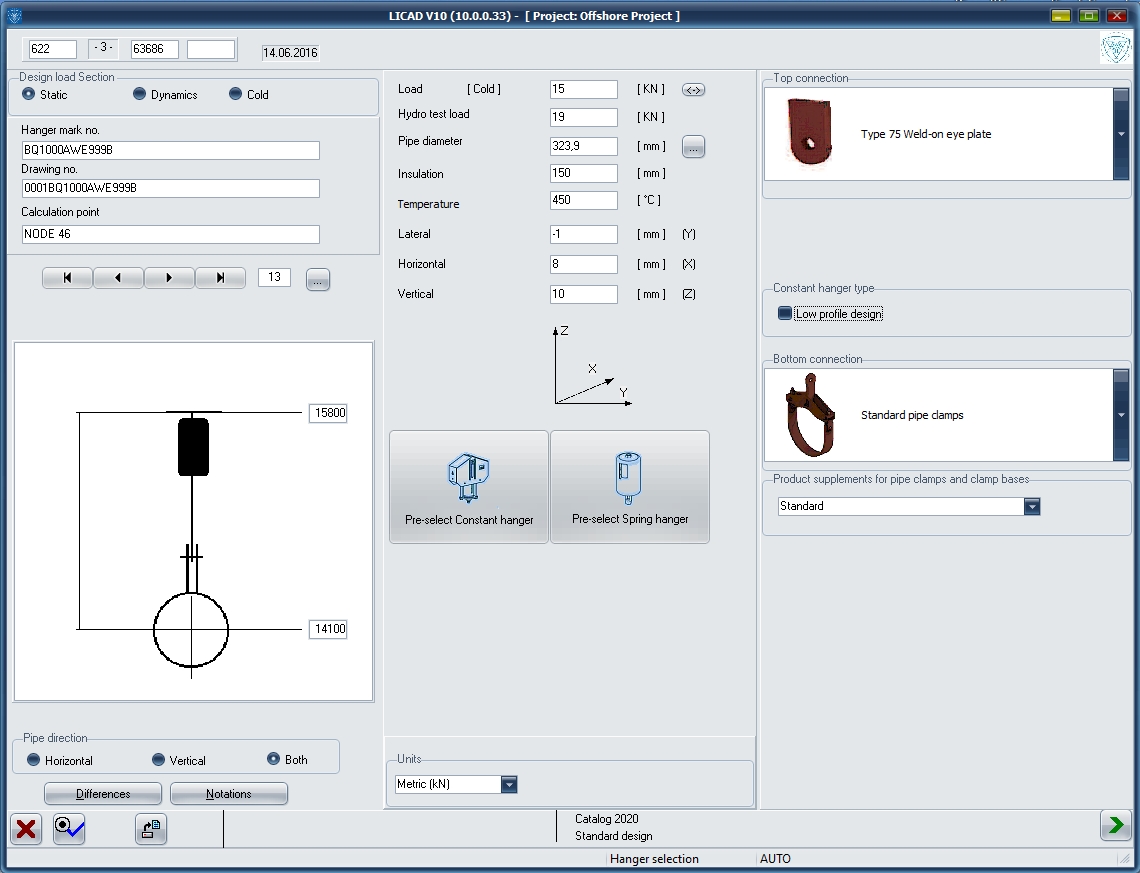Viewport: 1140px width, 873px height.
Task: Open the report export icon on bottom toolbar
Action: pos(150,829)
